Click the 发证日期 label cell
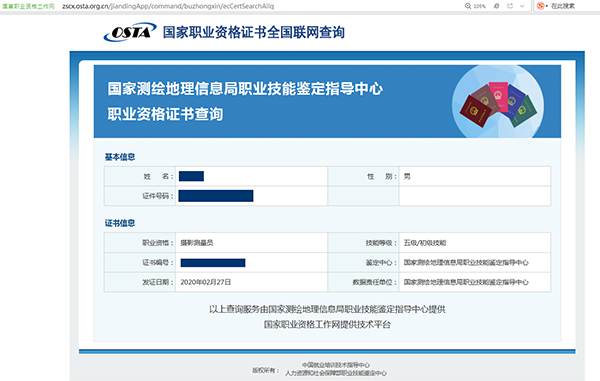The height and width of the screenshot is (381, 600). coord(140,282)
